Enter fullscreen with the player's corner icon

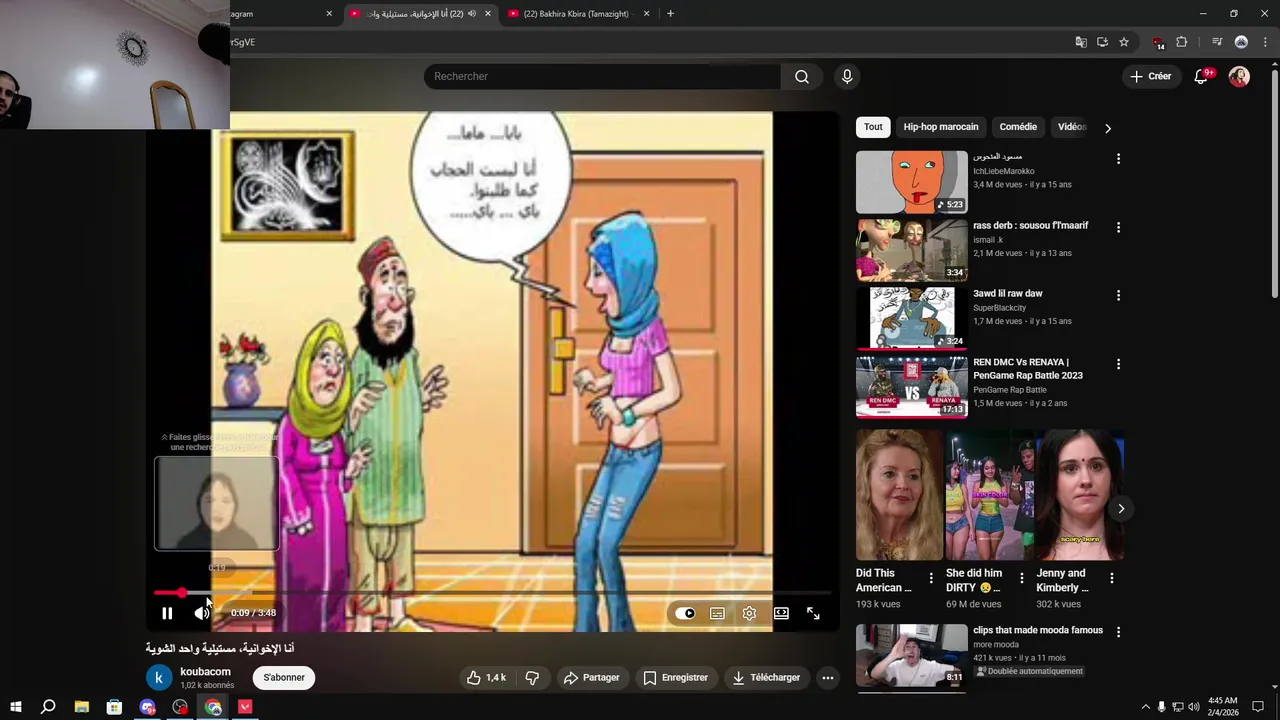coord(813,613)
